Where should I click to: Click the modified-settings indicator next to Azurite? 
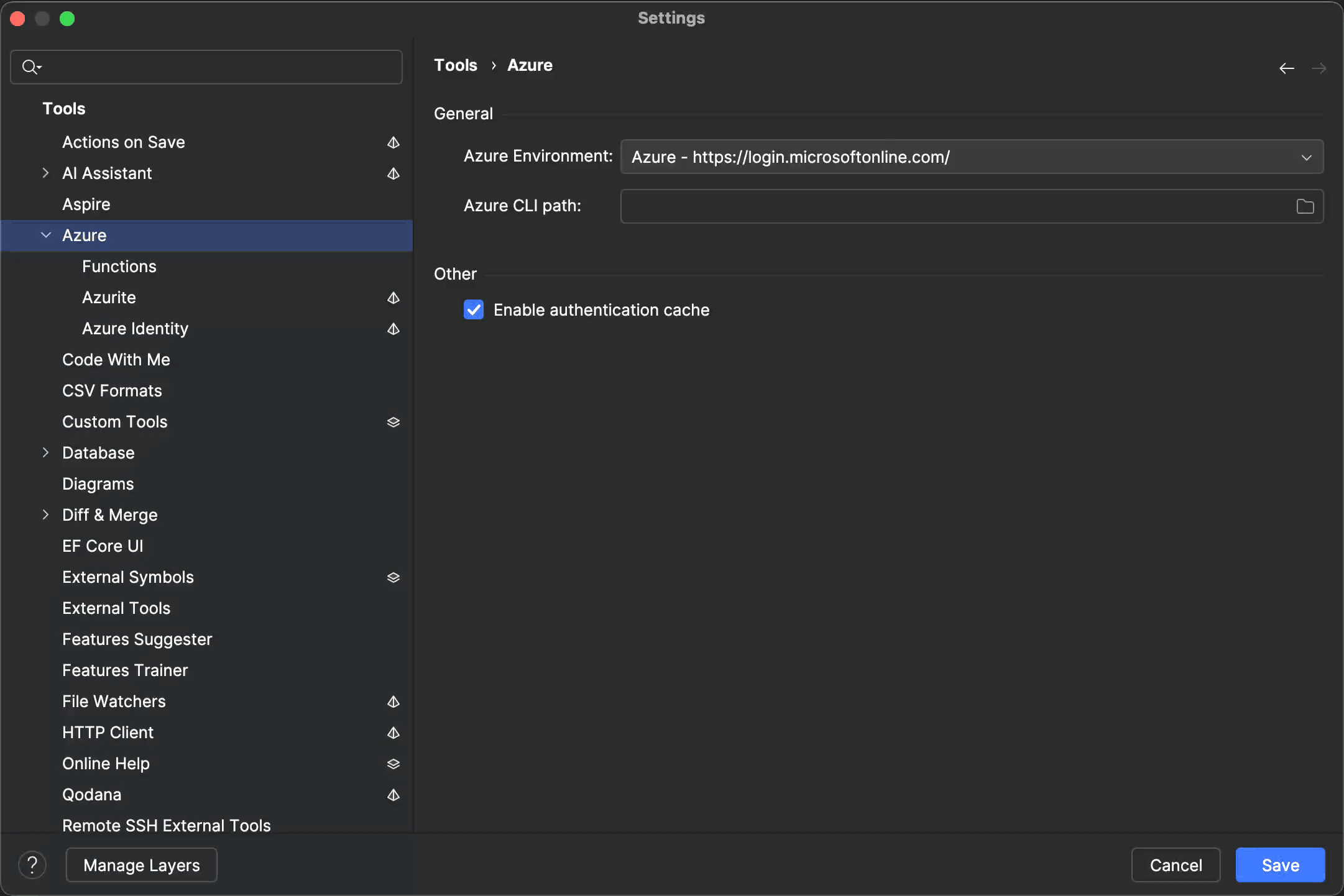tap(393, 298)
